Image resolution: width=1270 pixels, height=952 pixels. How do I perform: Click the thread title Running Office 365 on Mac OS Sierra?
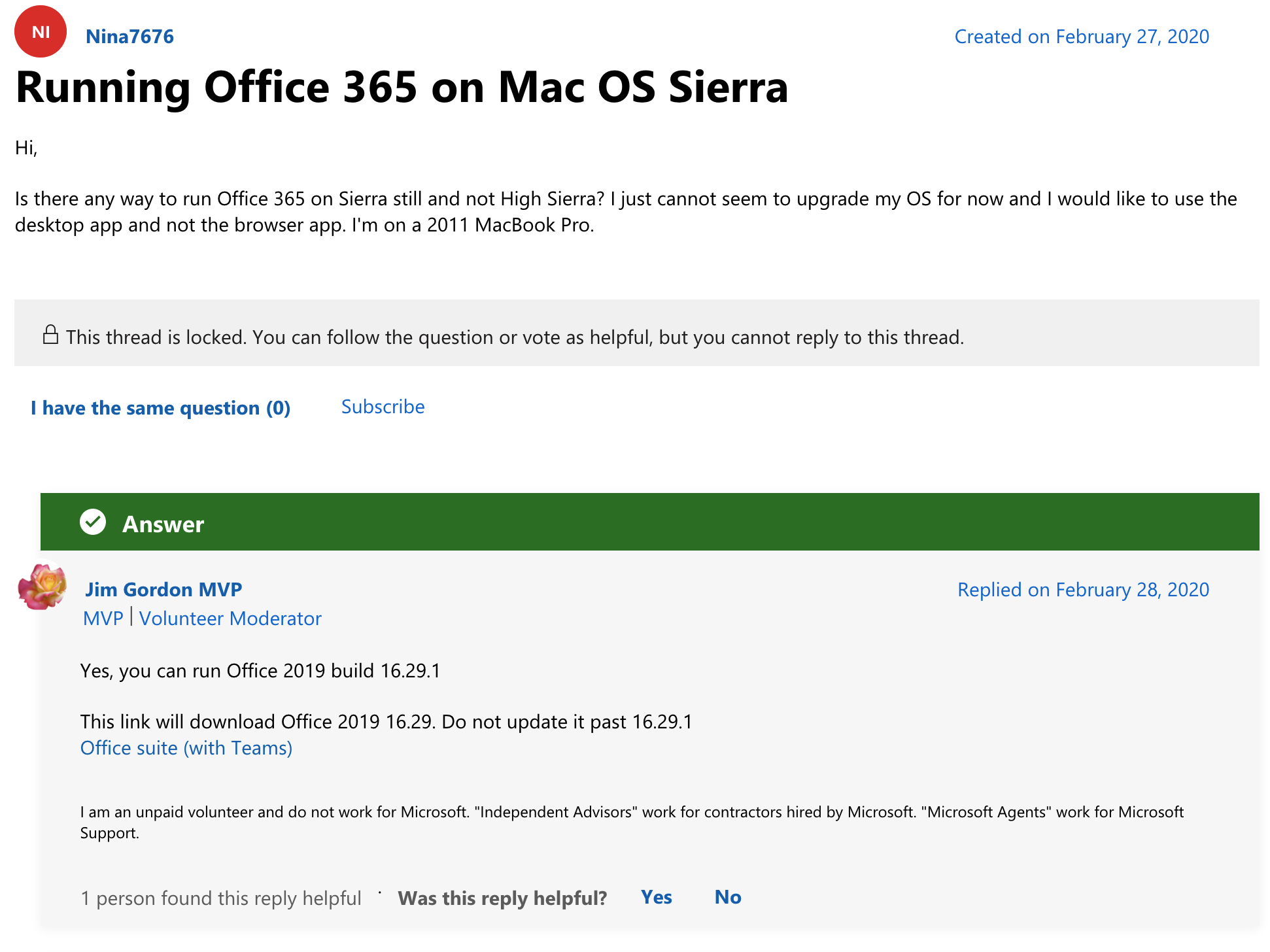click(402, 88)
